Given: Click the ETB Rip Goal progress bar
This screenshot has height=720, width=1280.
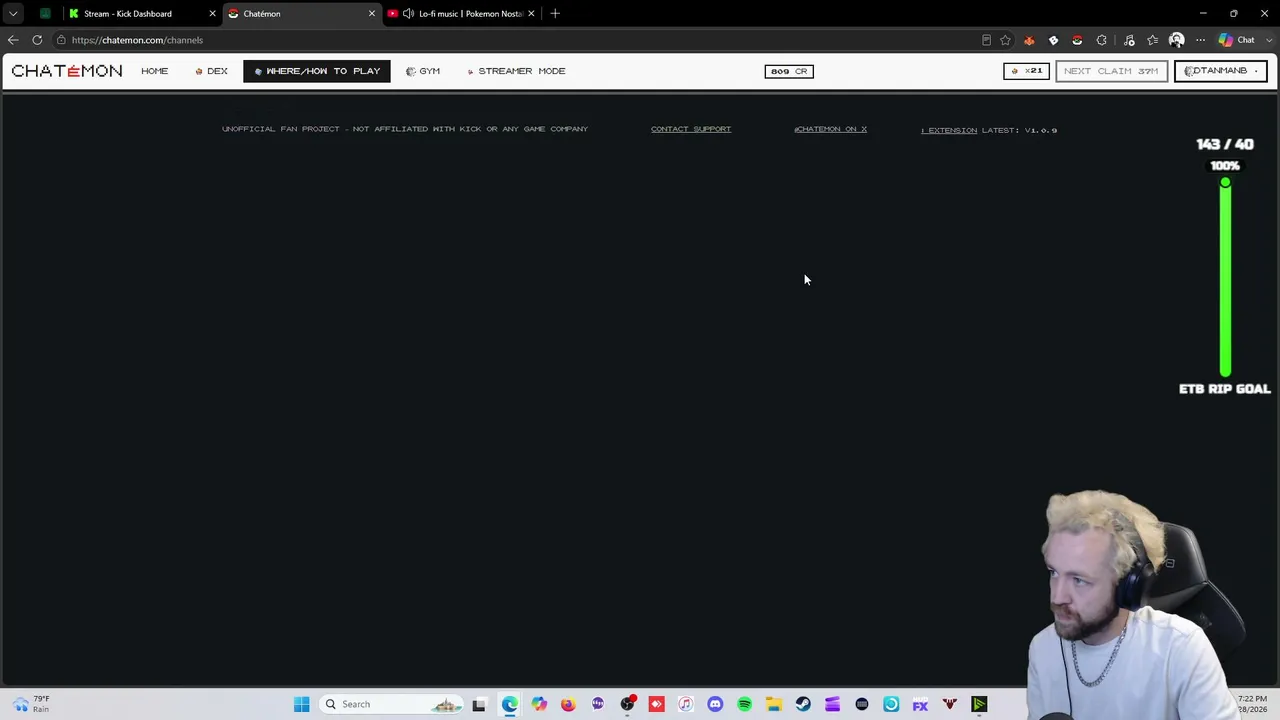Looking at the screenshot, I should 1225,278.
